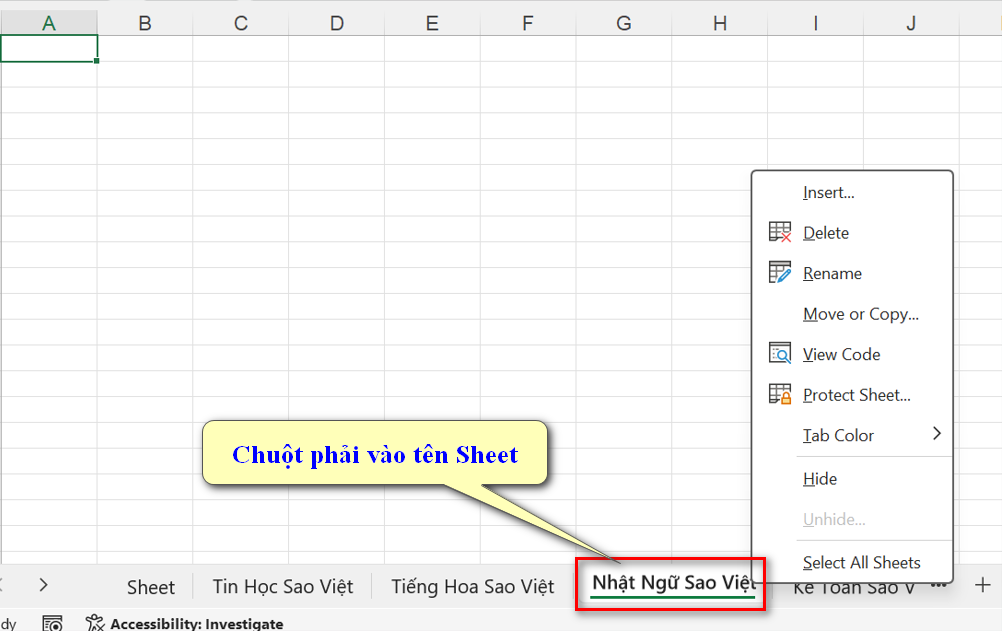Screen dimensions: 1002x631
Task: Select Insert from the context menu
Action: pyautogui.click(x=828, y=192)
